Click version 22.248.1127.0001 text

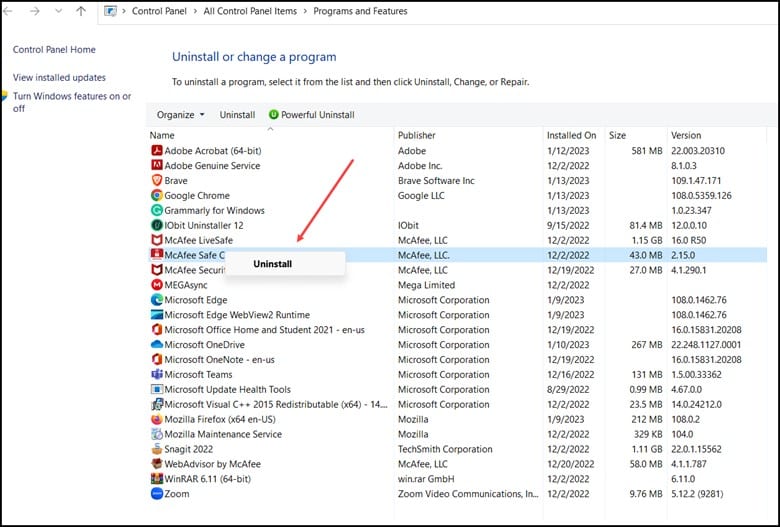click(x=706, y=345)
